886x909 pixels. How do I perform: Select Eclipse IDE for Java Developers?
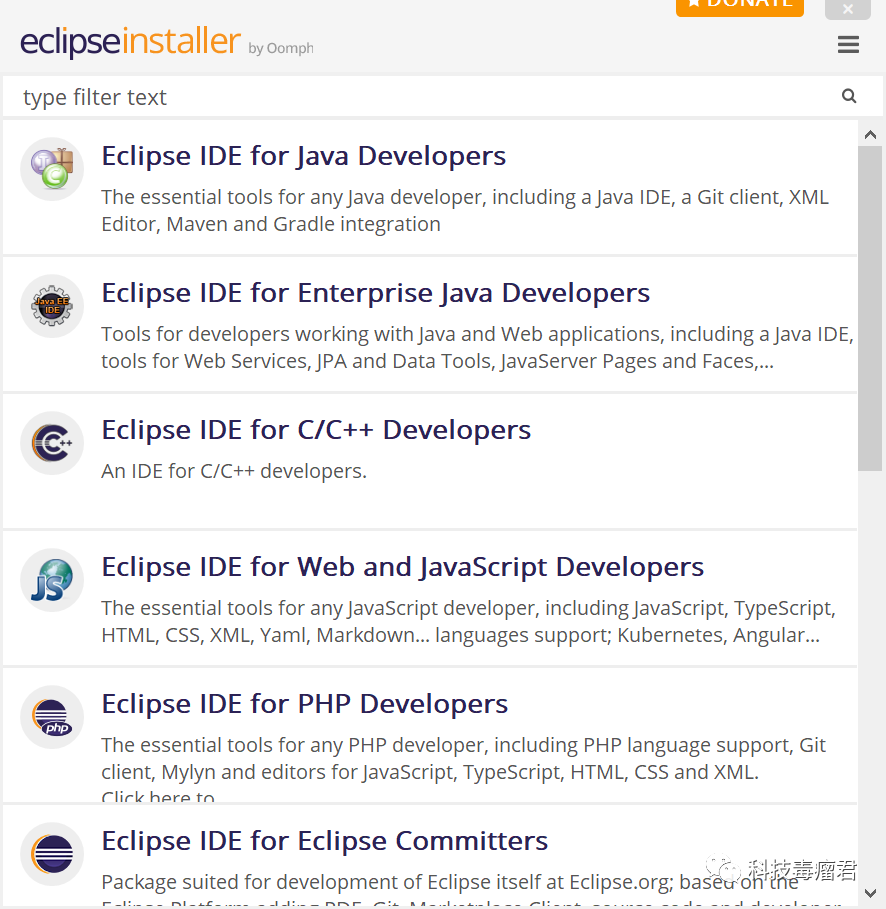(x=430, y=187)
